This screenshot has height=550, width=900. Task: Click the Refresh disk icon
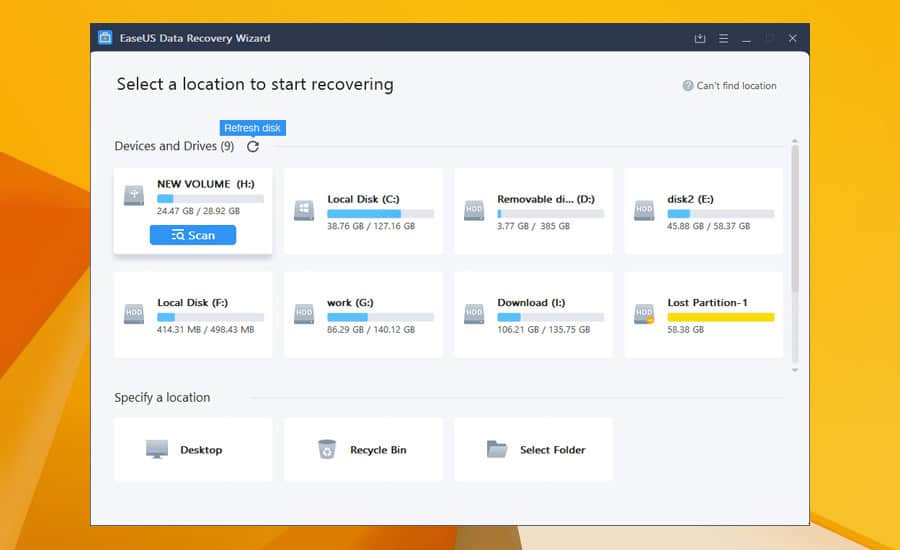[253, 146]
